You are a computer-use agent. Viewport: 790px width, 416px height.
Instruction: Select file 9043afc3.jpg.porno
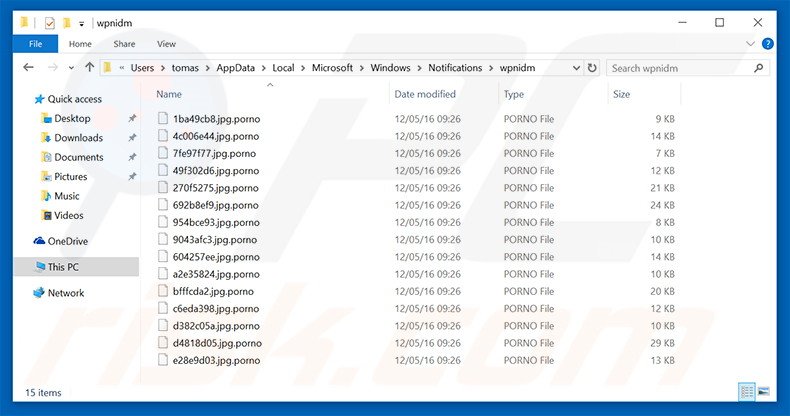(x=215, y=240)
